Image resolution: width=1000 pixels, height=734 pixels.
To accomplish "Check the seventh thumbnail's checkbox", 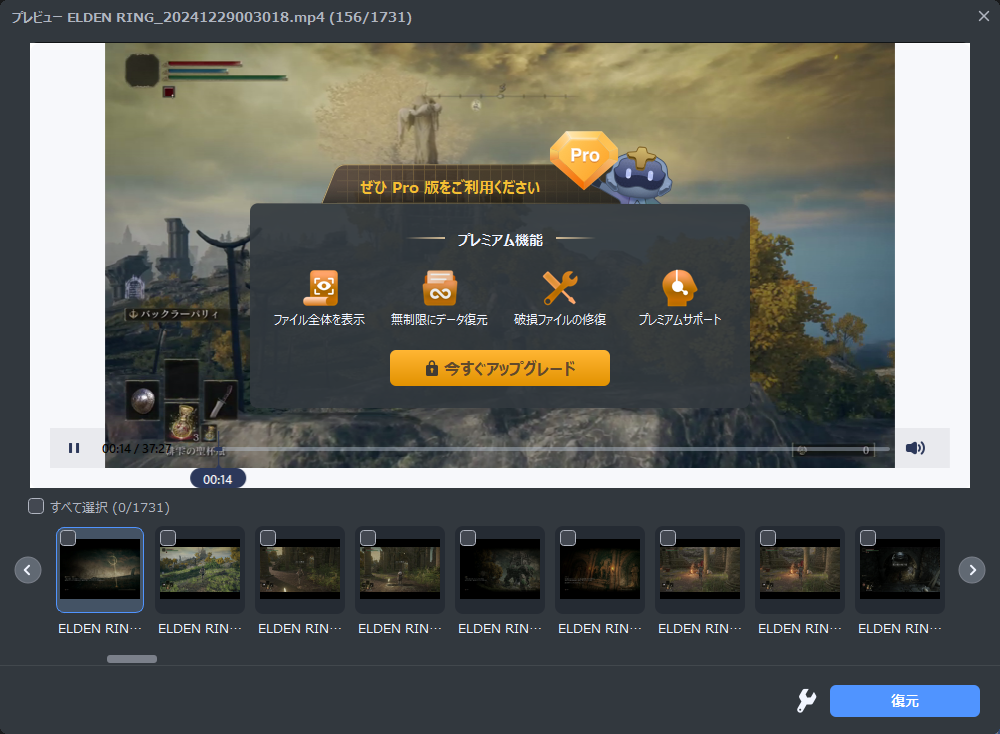I will click(668, 538).
